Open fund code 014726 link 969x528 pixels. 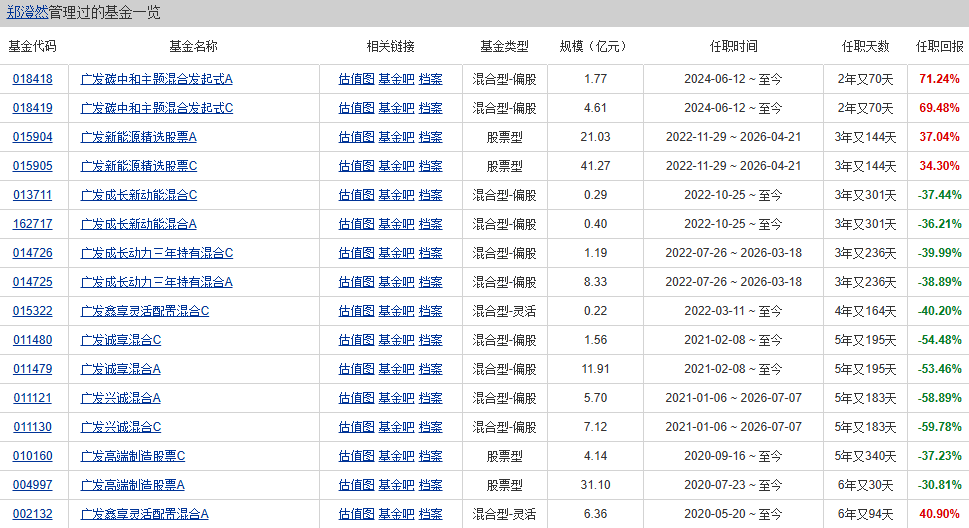click(x=33, y=253)
